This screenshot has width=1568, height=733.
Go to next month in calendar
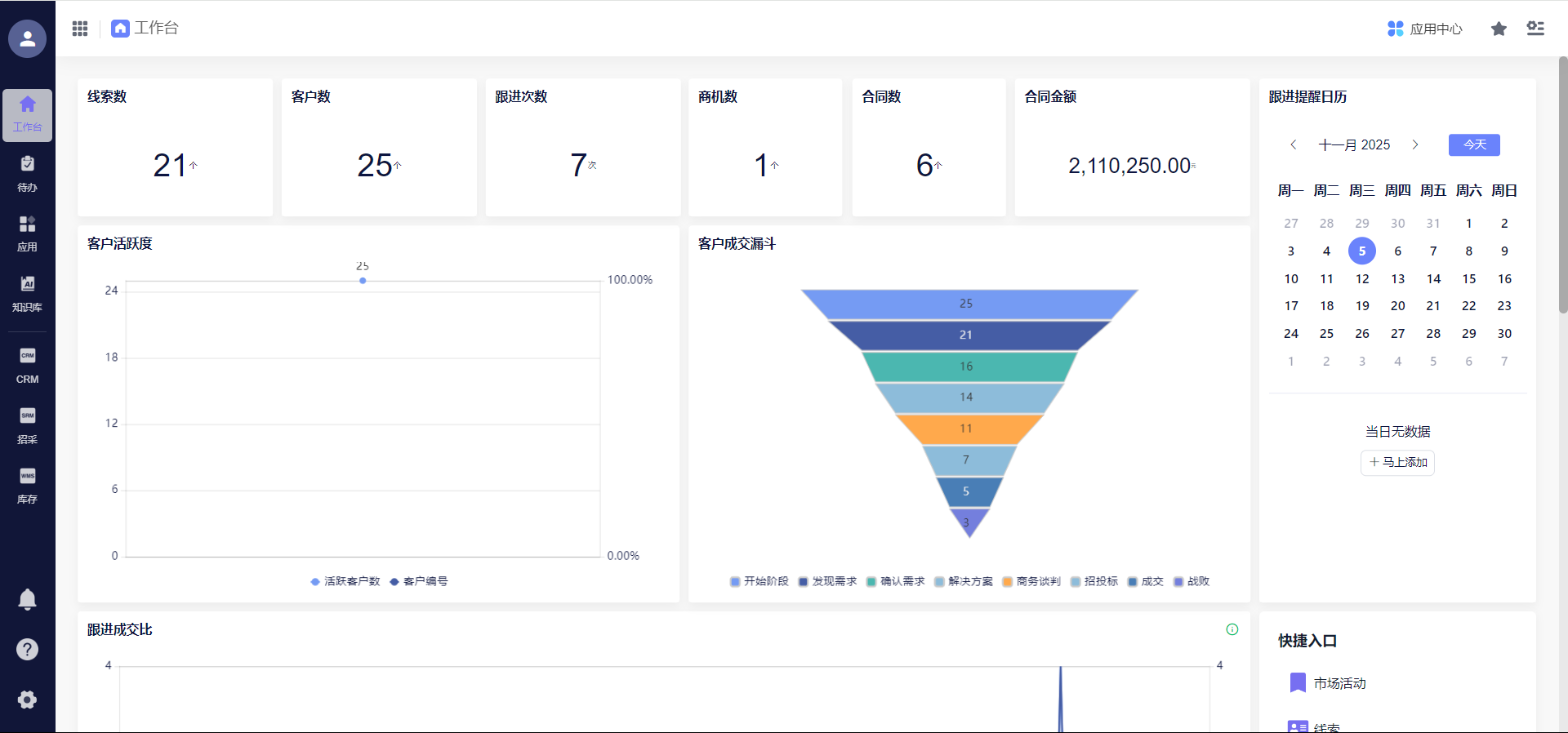[1415, 144]
